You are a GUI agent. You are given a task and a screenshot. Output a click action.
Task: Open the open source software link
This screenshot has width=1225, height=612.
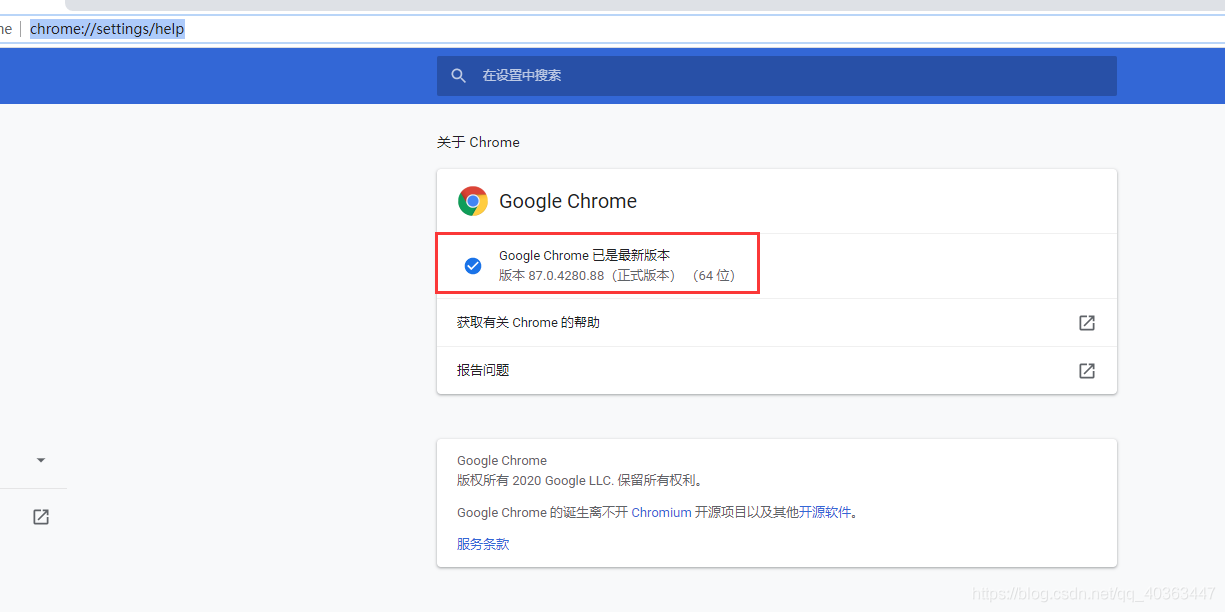pos(825,512)
